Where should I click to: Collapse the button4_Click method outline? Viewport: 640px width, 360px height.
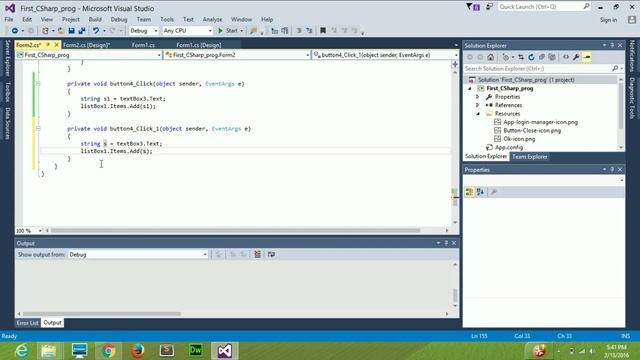coord(38,84)
